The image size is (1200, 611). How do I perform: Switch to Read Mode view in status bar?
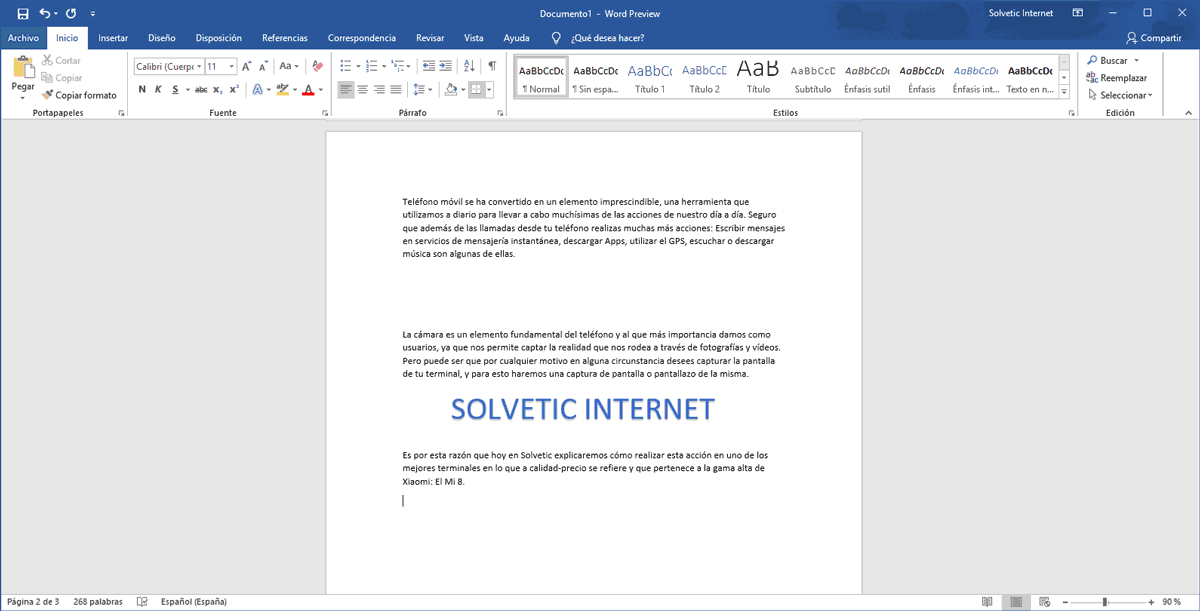(988, 602)
